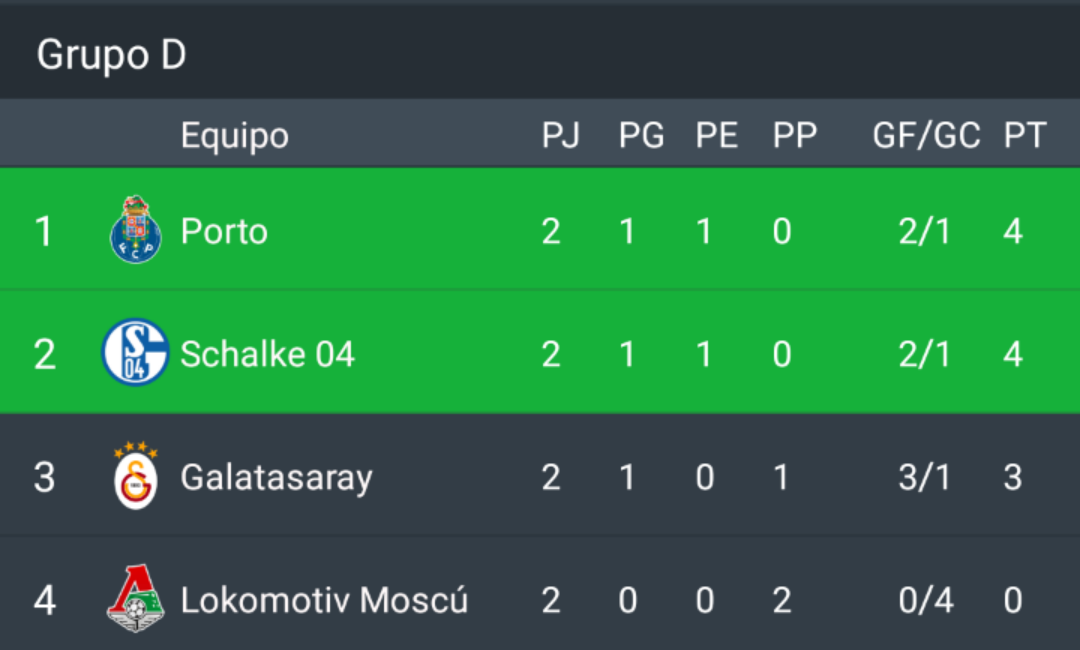Click the Schalke 04 club crest
The height and width of the screenshot is (650, 1080).
[135, 352]
